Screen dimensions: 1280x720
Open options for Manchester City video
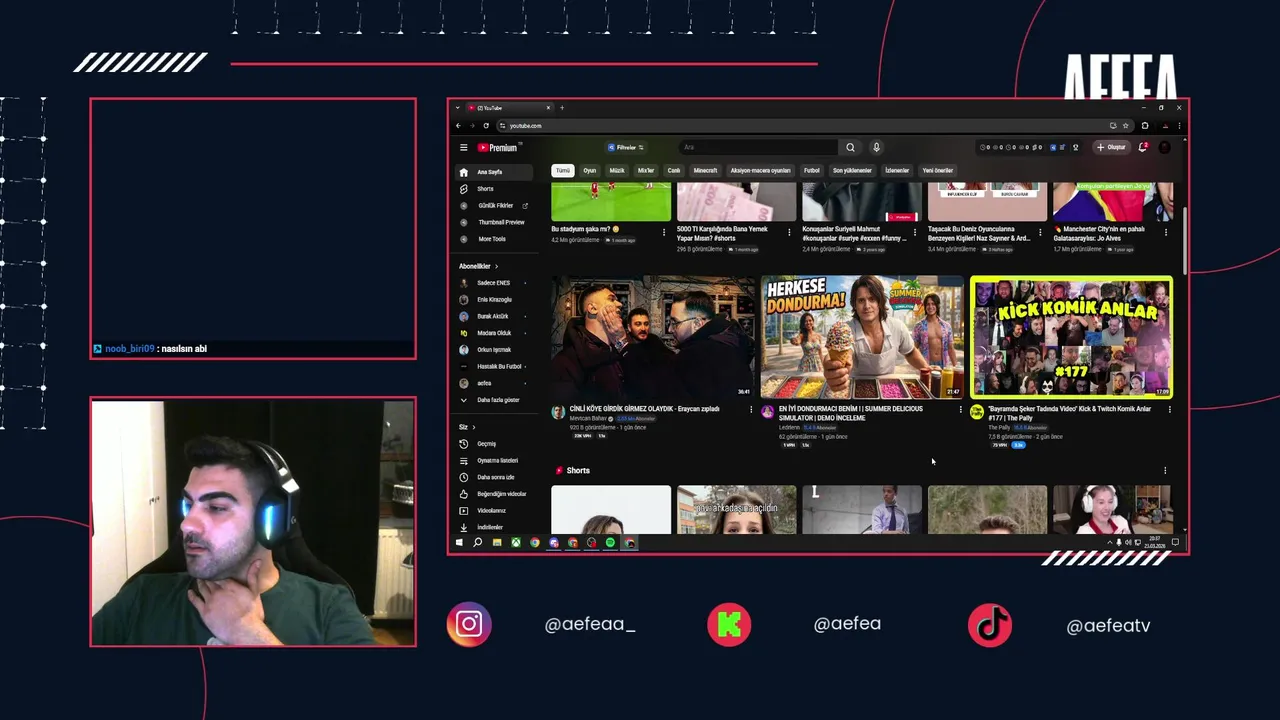pyautogui.click(x=1166, y=232)
